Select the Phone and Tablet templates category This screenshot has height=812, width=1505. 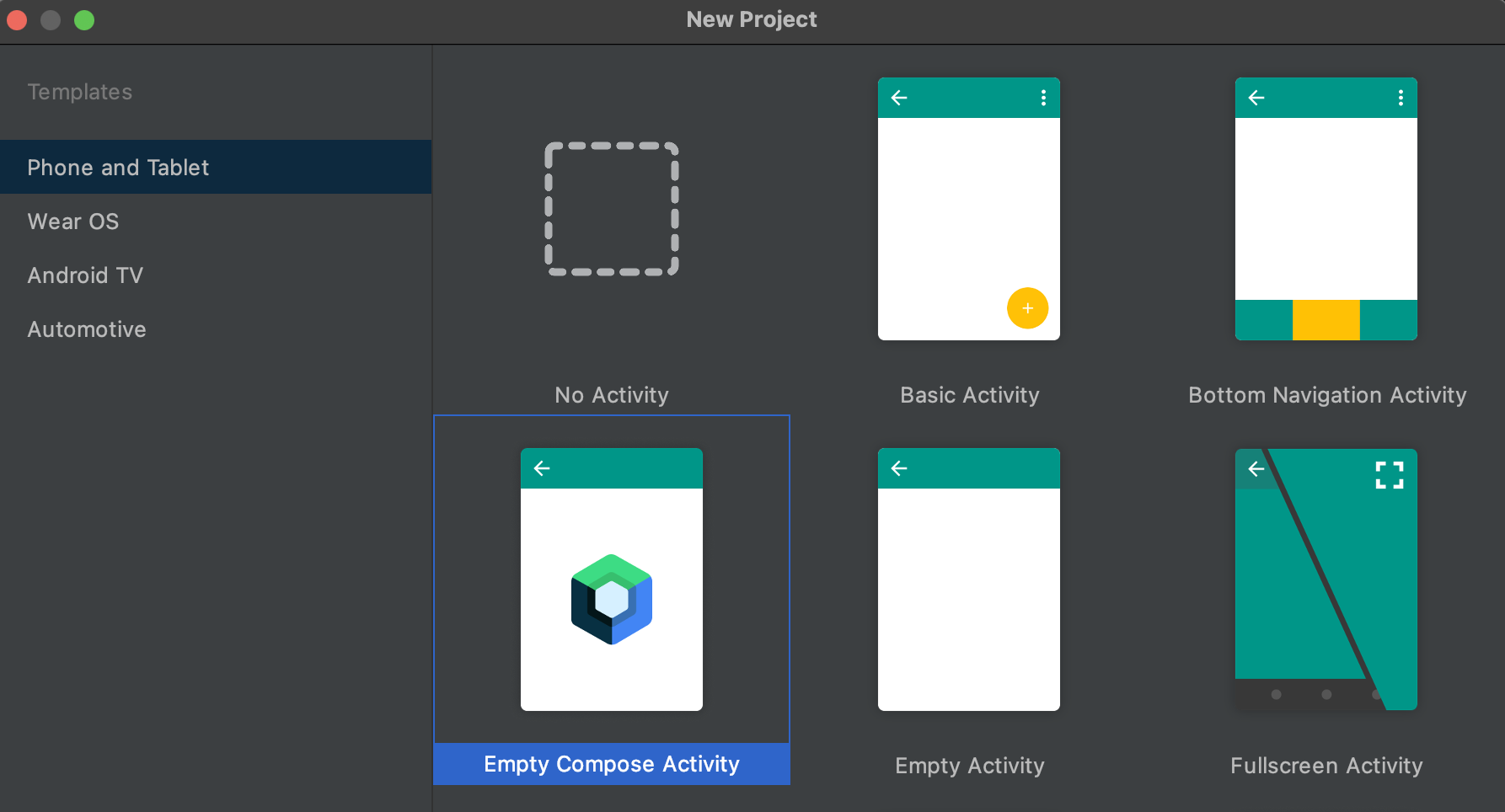tap(216, 167)
